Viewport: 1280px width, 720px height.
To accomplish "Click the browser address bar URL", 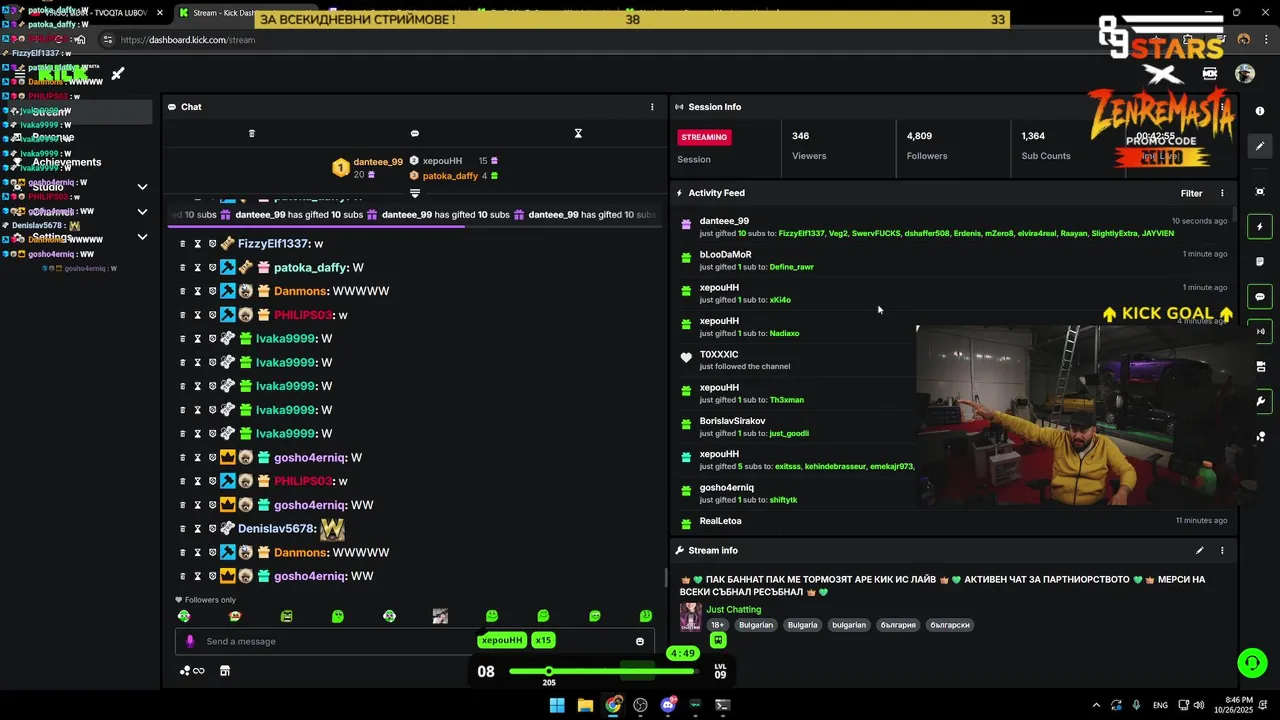I will 188,40.
